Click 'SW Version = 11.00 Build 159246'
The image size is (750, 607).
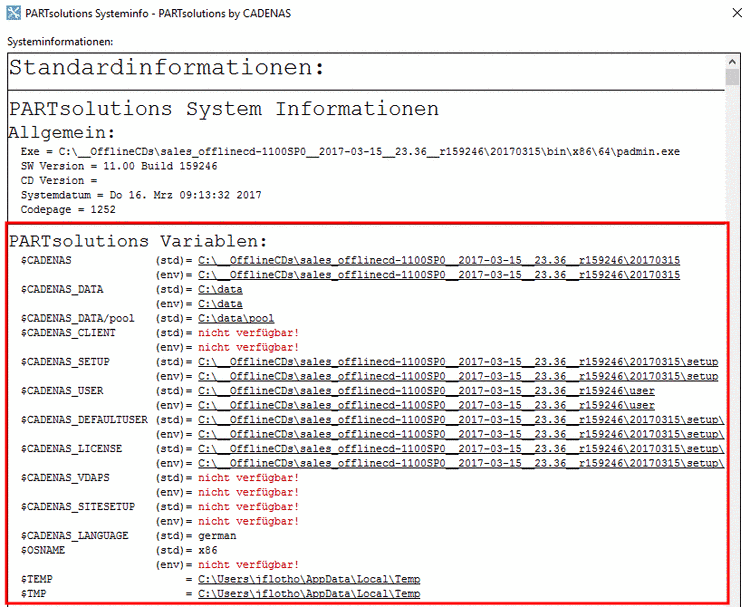(x=119, y=166)
